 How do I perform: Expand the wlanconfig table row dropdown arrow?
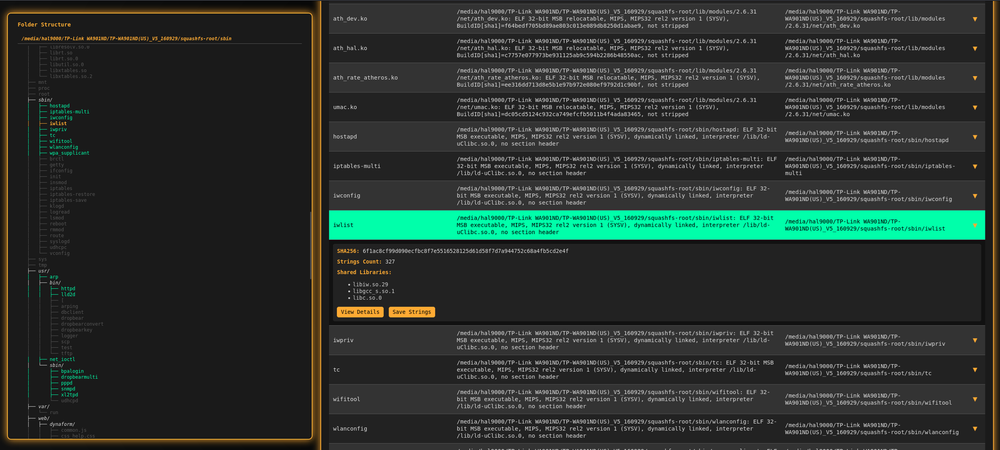tap(974, 429)
